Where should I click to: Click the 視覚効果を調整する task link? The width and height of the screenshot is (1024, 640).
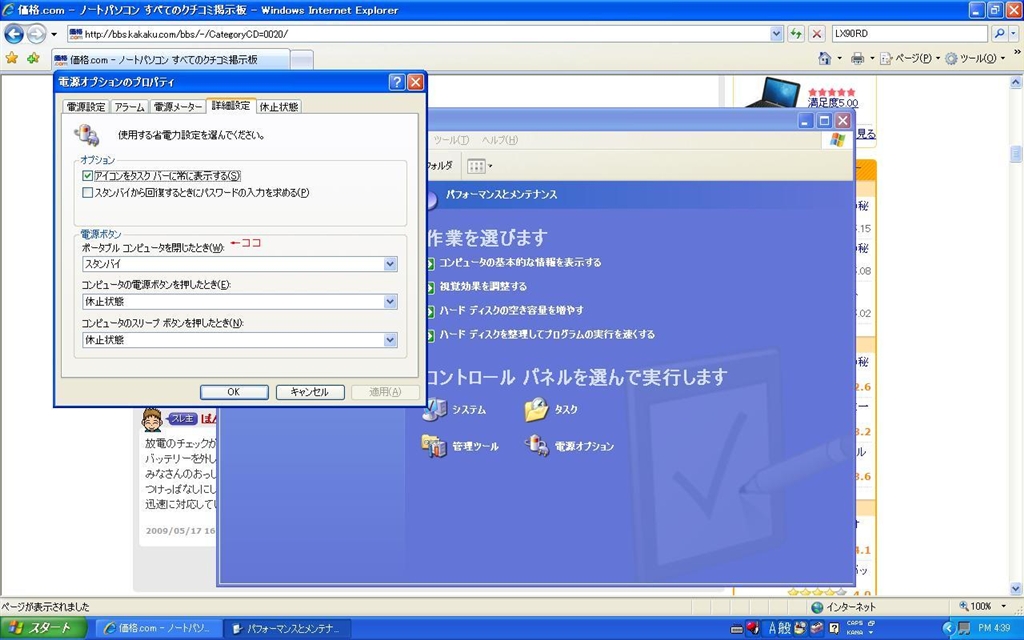click(483, 286)
